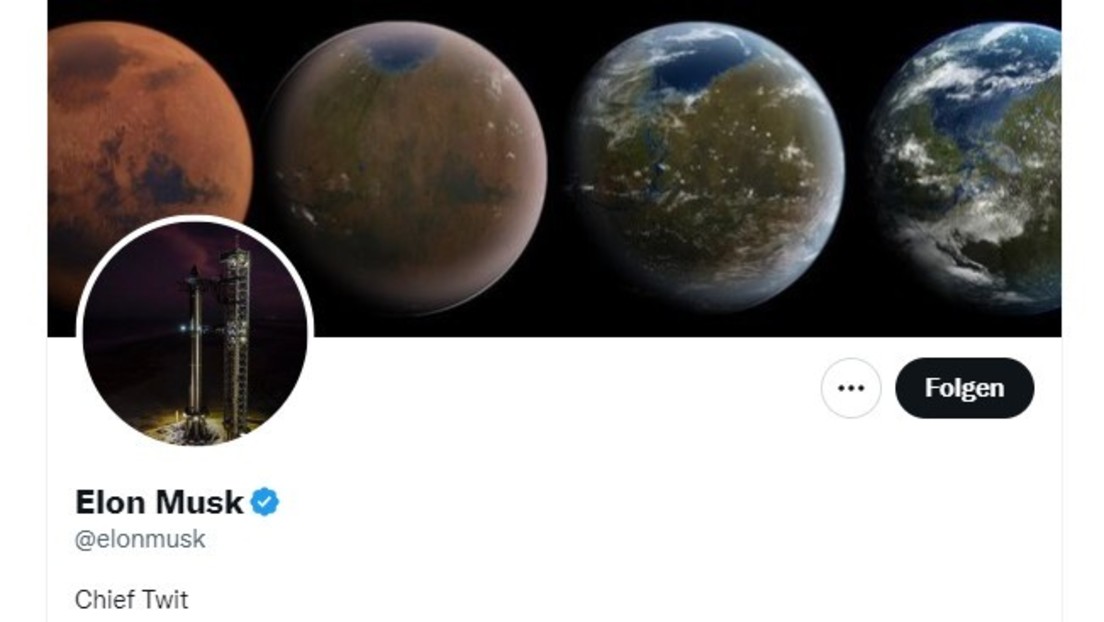The image size is (1104, 622).
Task: Click the blue verified checkmark badge
Action: coord(265,502)
